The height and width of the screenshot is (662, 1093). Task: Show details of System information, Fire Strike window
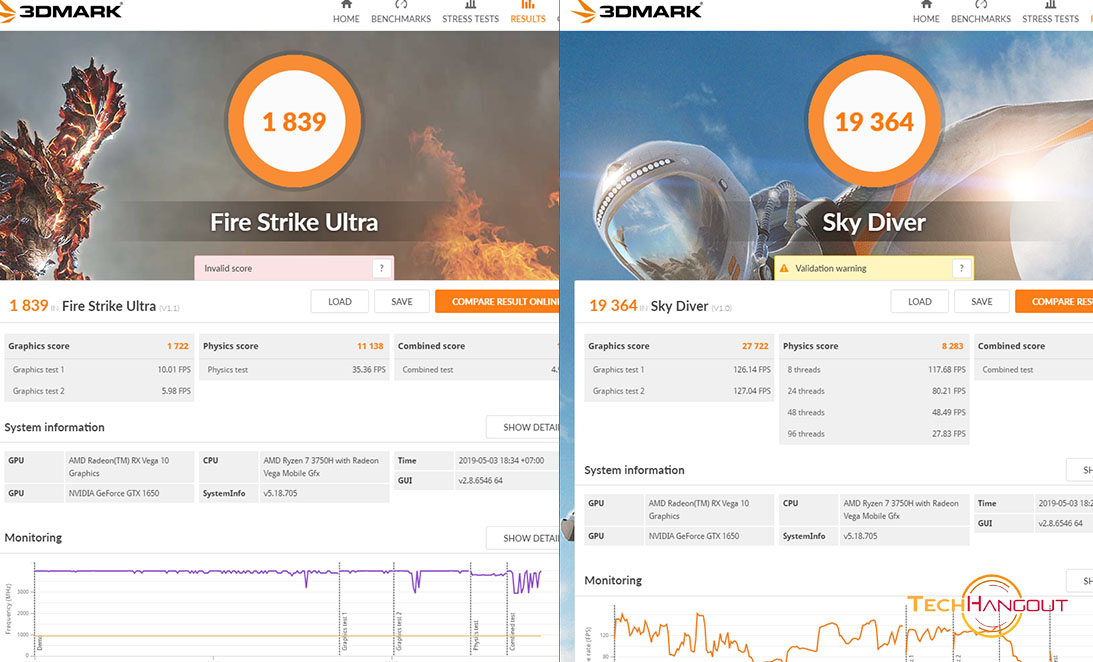pos(523,427)
